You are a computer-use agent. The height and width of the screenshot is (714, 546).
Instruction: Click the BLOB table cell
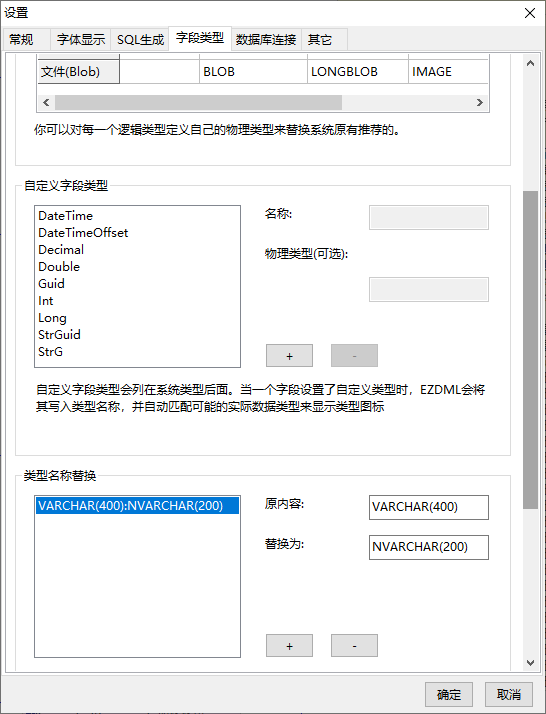click(253, 72)
